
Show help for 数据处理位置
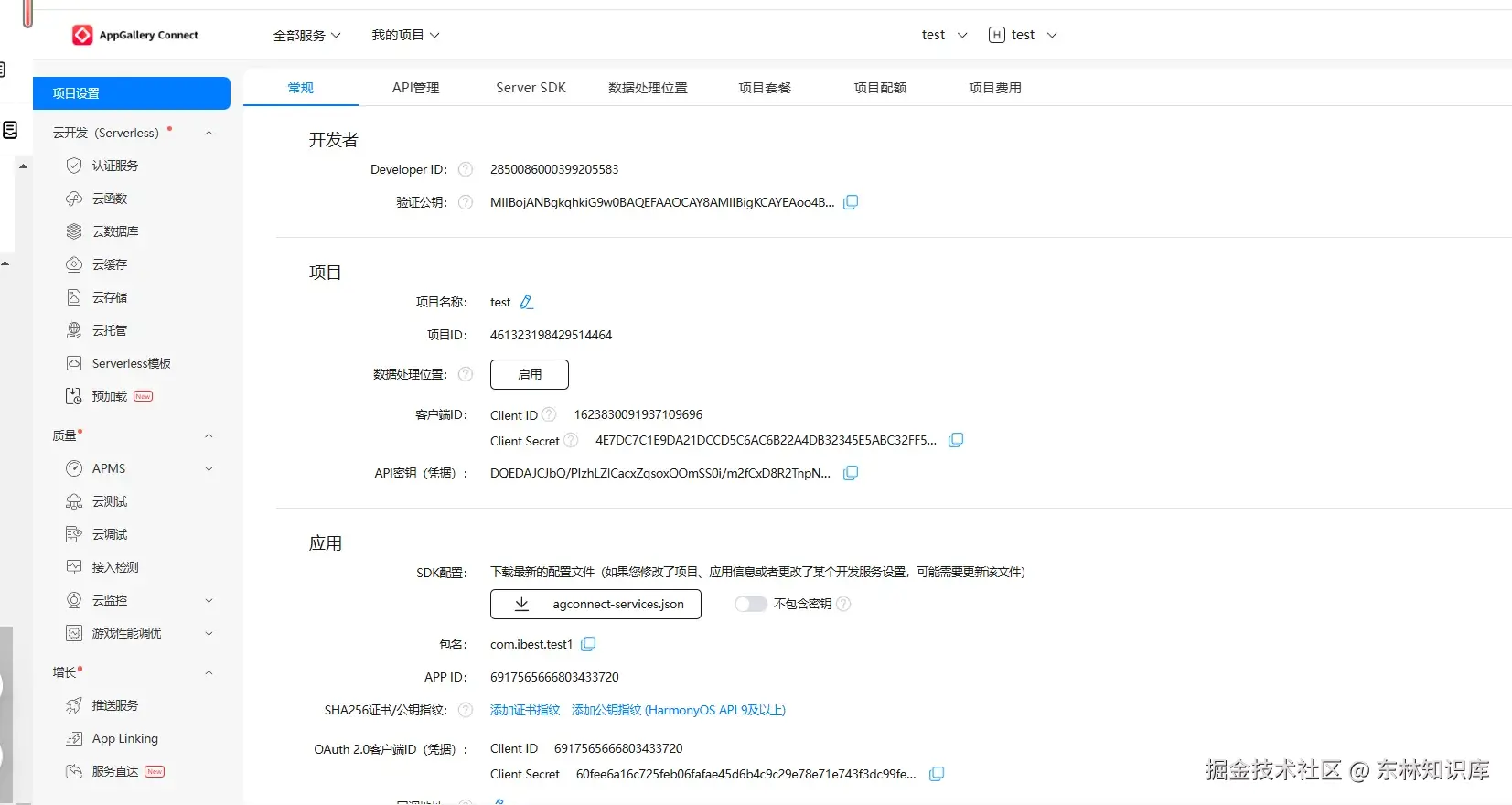466,374
